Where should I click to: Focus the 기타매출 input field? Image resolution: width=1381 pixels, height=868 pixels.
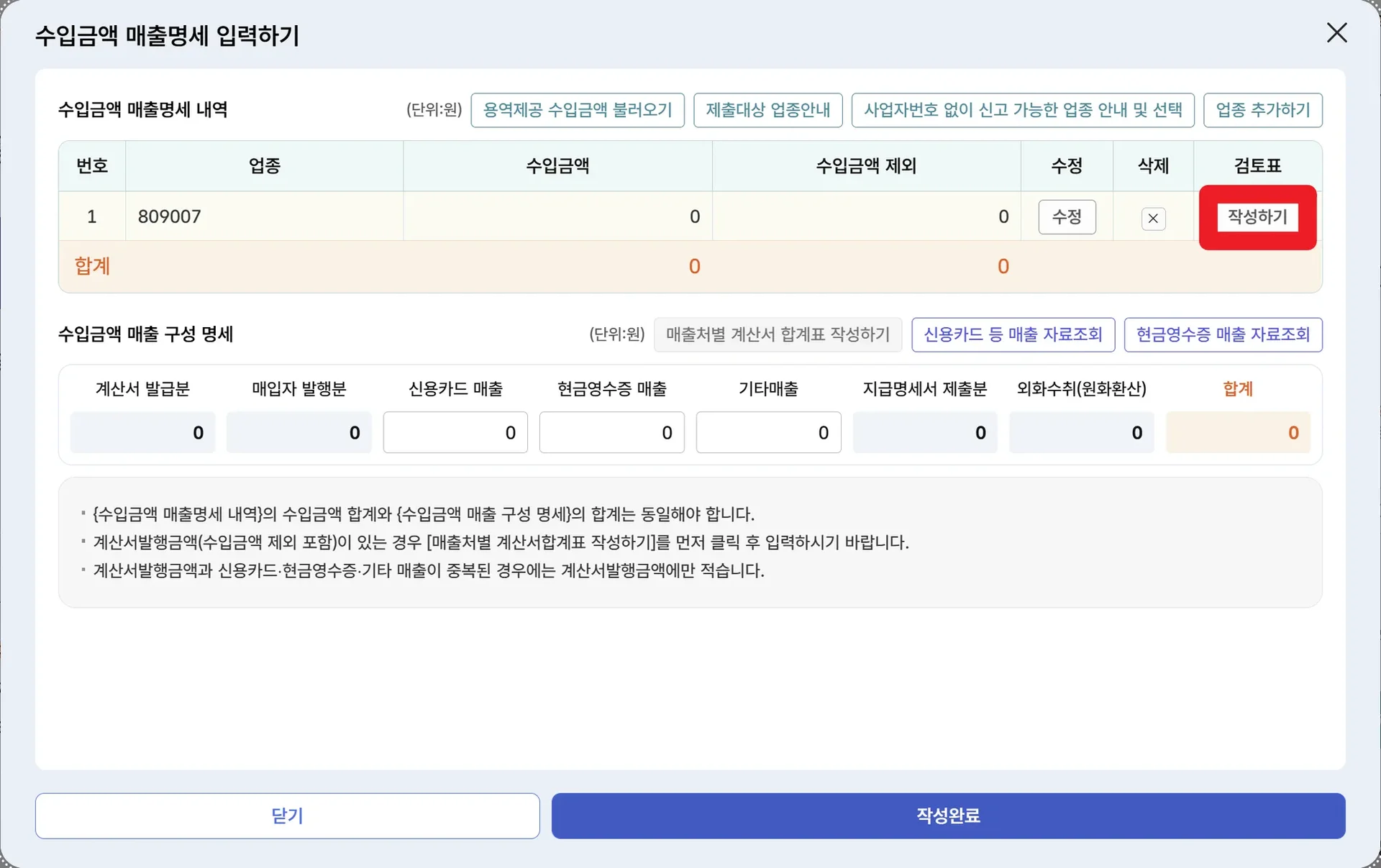coord(768,432)
